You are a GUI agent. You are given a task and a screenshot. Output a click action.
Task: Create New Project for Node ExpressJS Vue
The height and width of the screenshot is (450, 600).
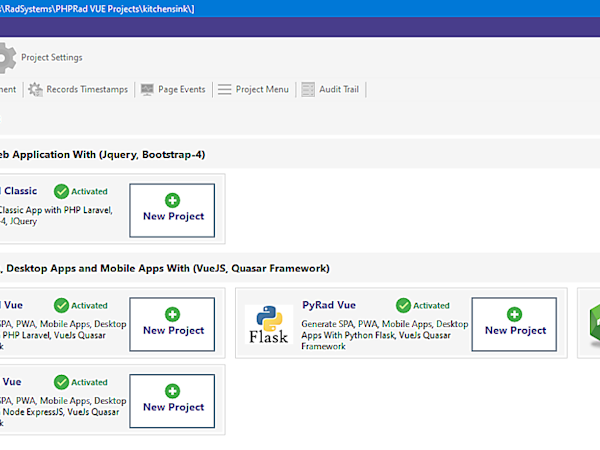pos(172,401)
